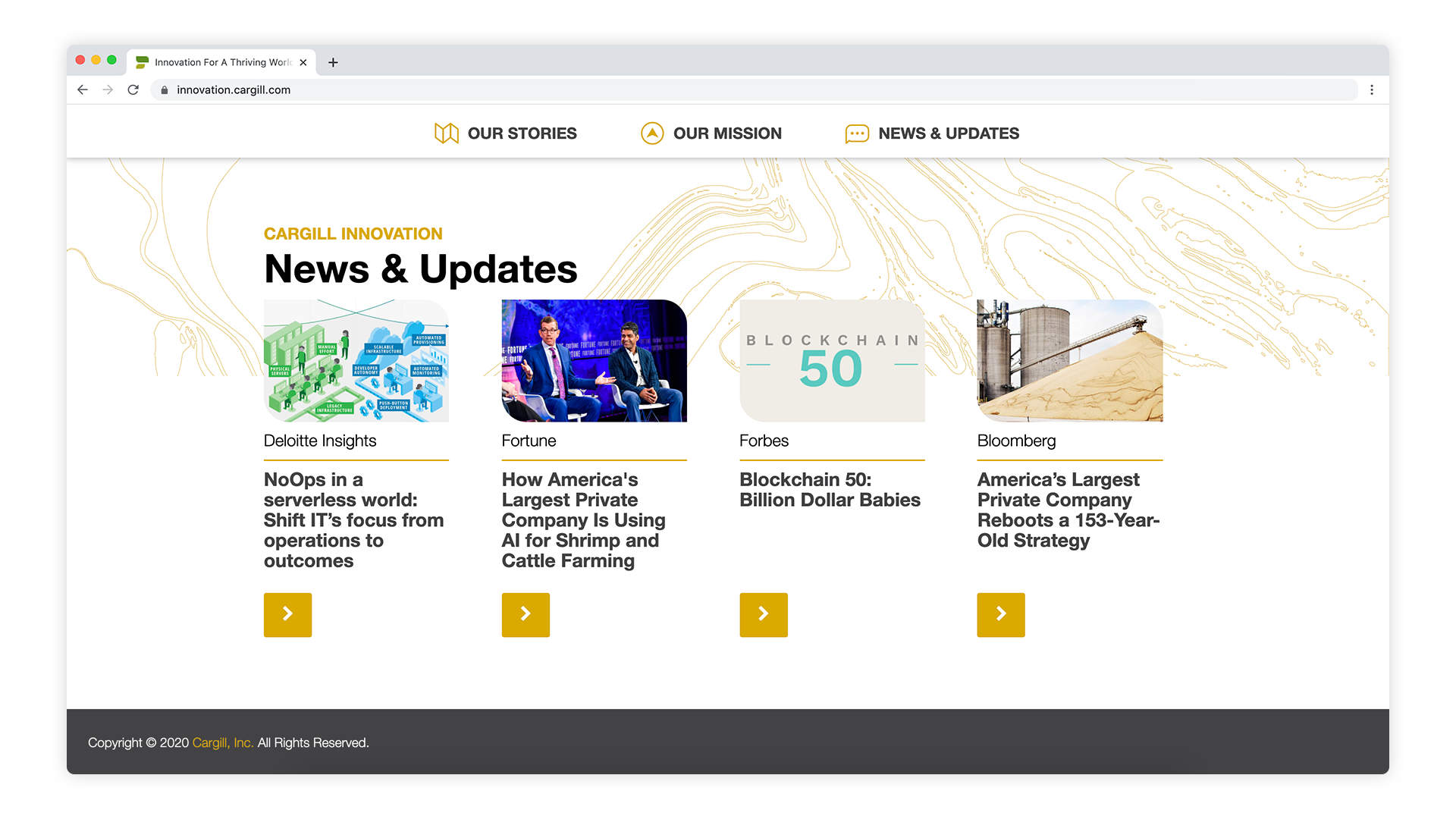Image resolution: width=1456 pixels, height=819 pixels.
Task: Click the compass icon beside Our Mission
Action: click(x=651, y=133)
